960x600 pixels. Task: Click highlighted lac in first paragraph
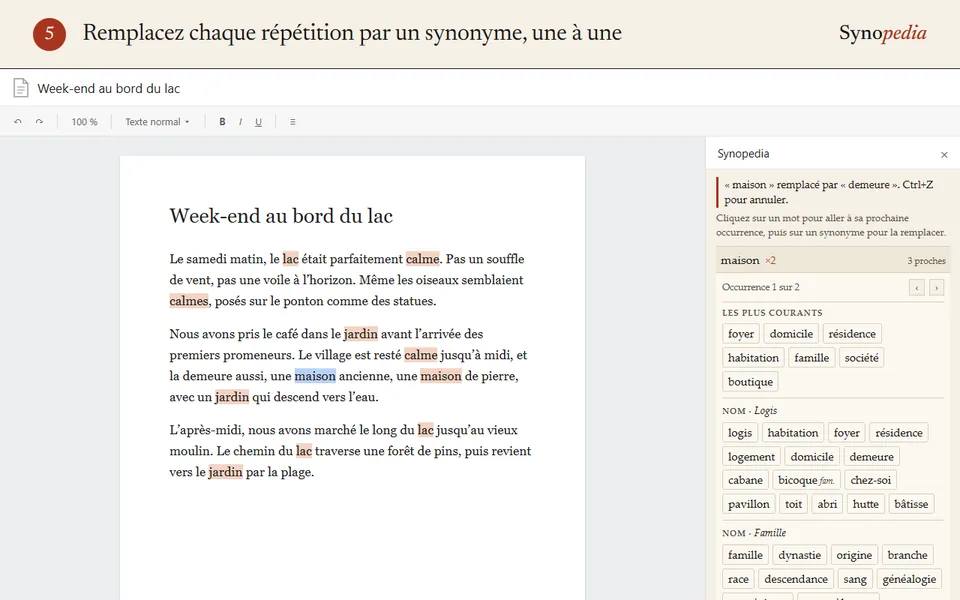[x=290, y=259]
